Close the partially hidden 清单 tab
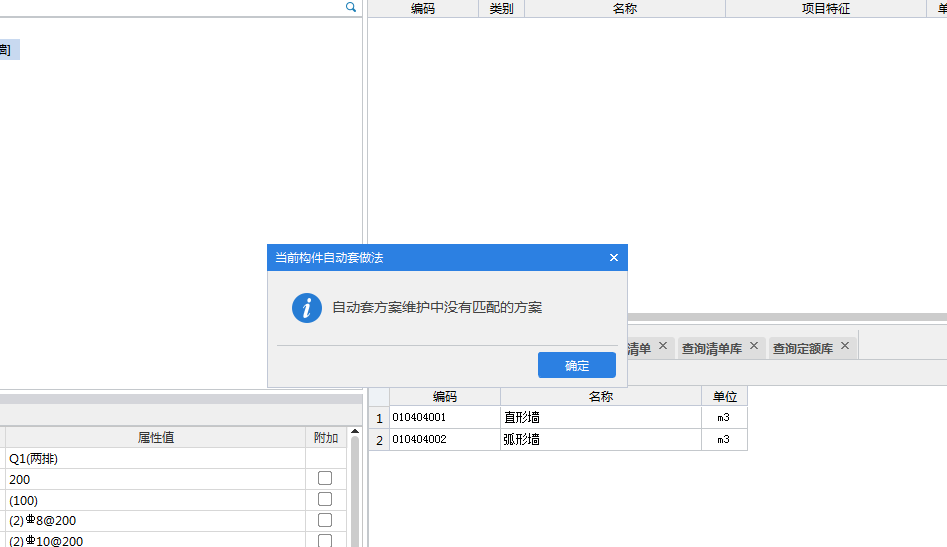The width and height of the screenshot is (947, 547). tap(663, 346)
